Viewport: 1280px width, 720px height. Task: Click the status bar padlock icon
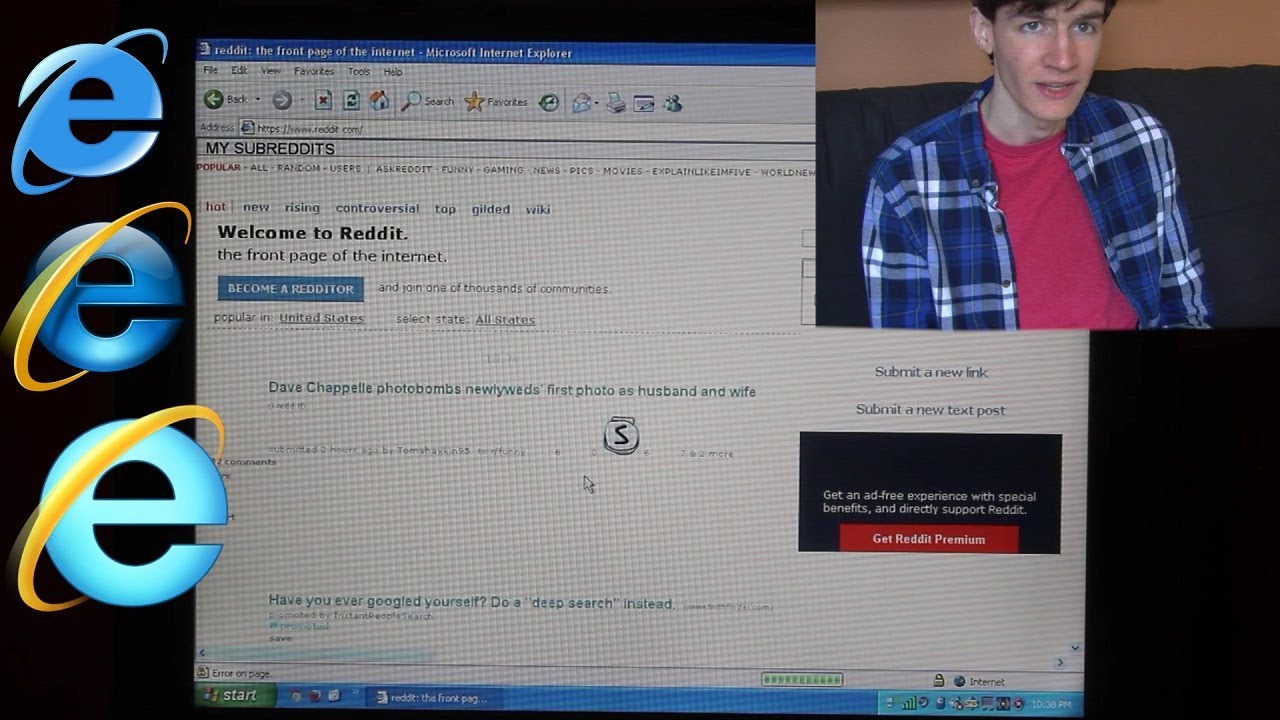pyautogui.click(x=939, y=681)
